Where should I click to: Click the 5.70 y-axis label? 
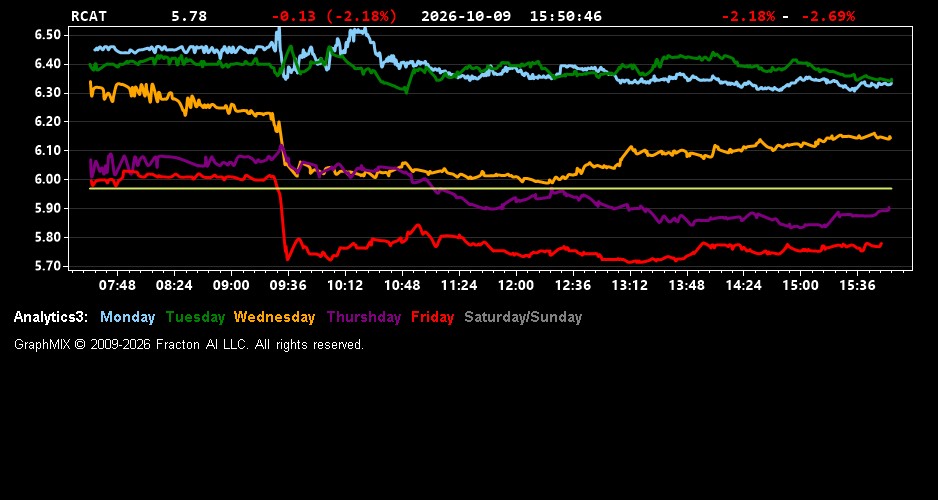48,266
